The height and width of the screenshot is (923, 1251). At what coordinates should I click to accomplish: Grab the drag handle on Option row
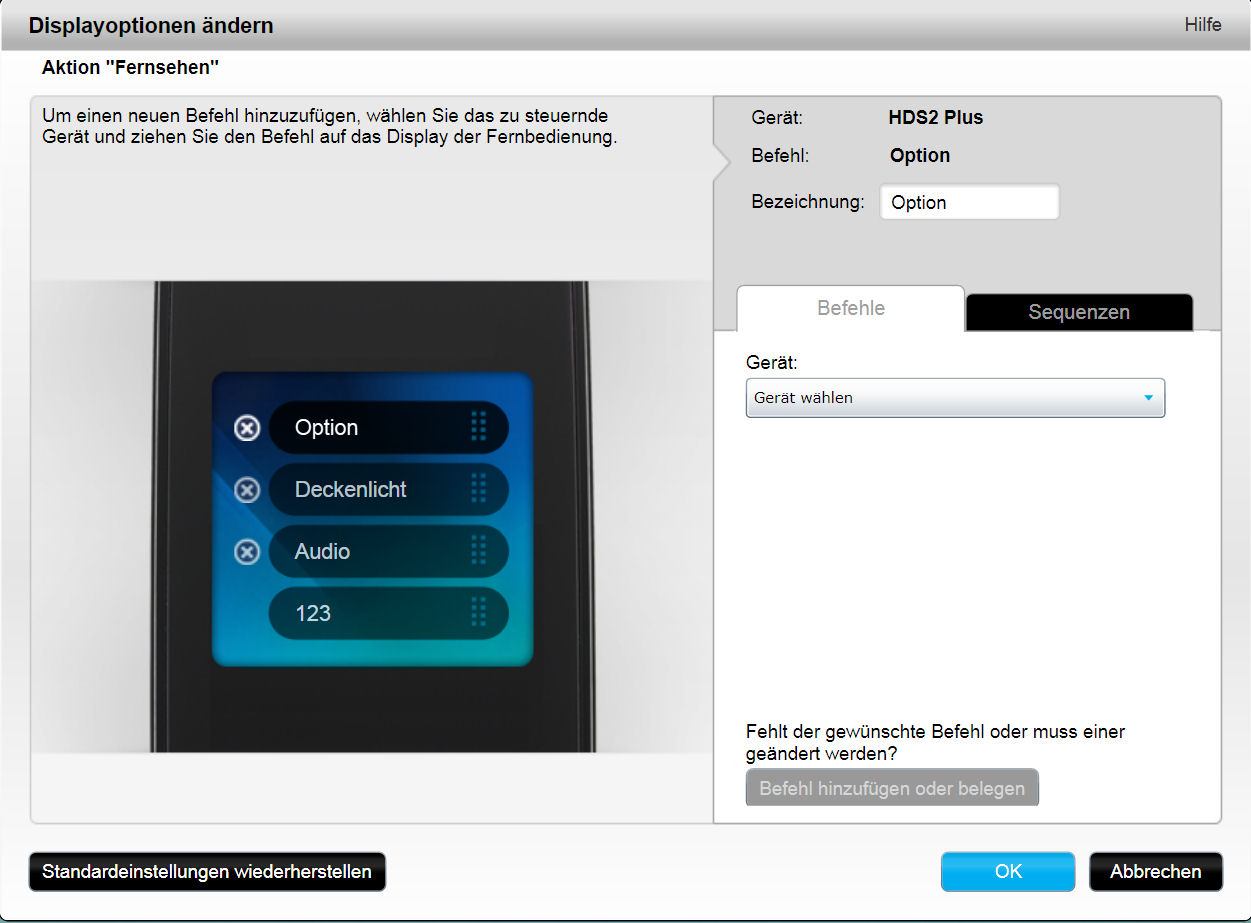[x=478, y=427]
